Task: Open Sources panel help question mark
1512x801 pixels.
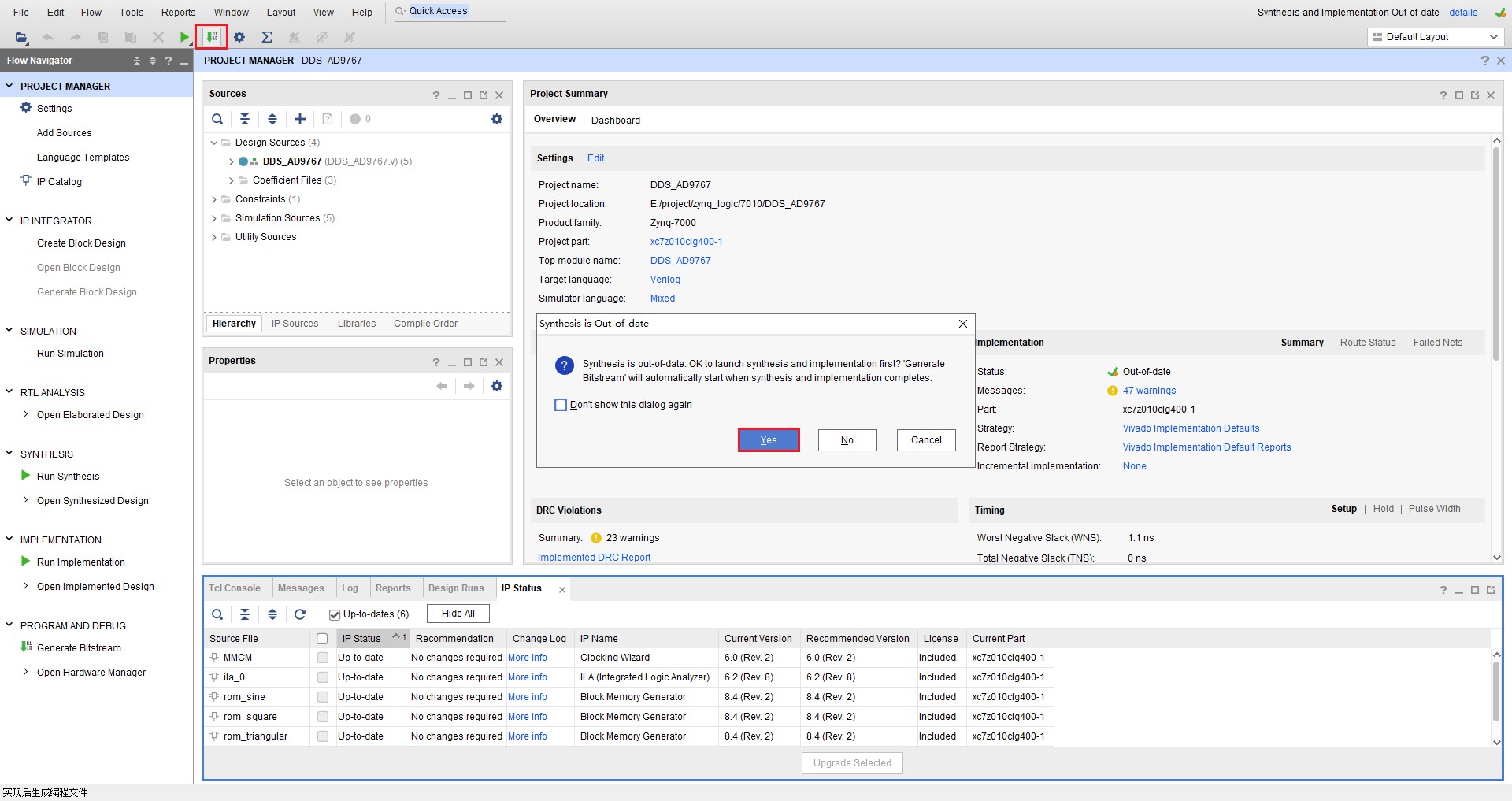Action: [436, 95]
